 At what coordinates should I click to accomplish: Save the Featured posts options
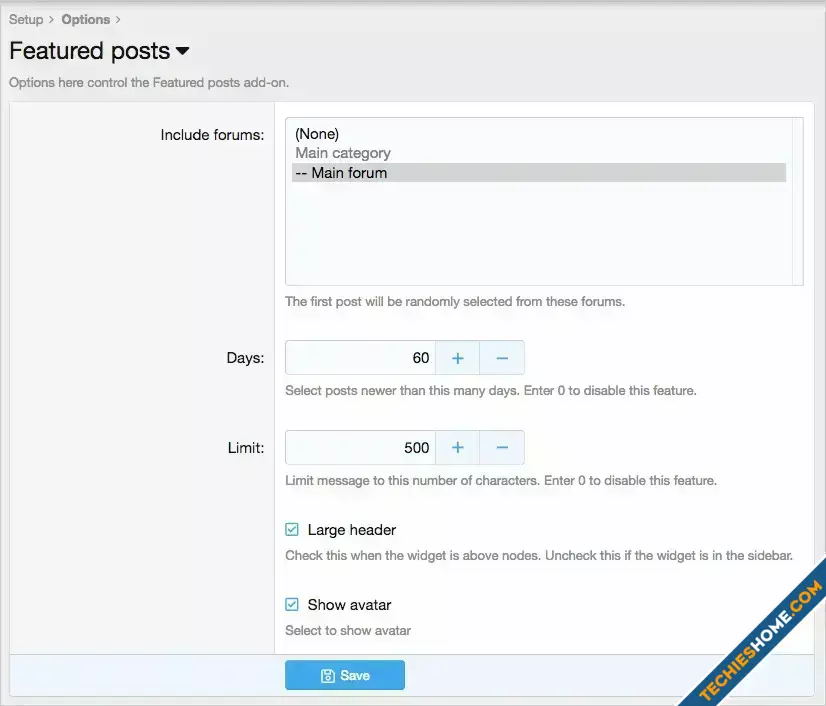[345, 675]
